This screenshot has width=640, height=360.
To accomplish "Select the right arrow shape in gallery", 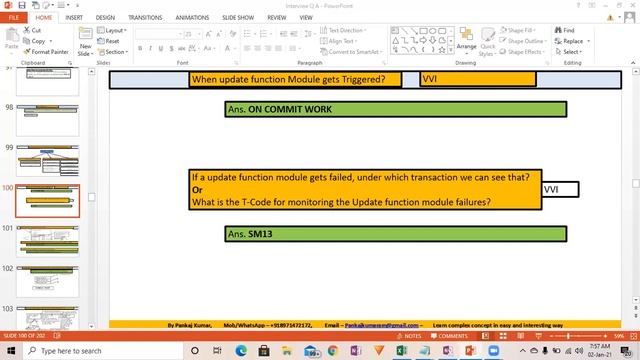I will point(423,40).
